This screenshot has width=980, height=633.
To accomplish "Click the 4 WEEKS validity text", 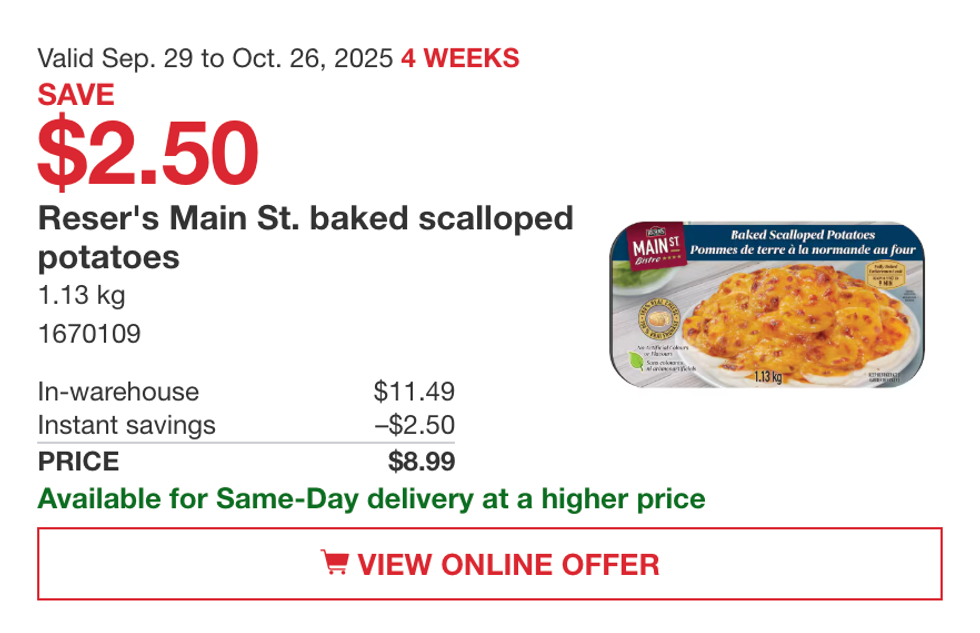I will pos(458,59).
